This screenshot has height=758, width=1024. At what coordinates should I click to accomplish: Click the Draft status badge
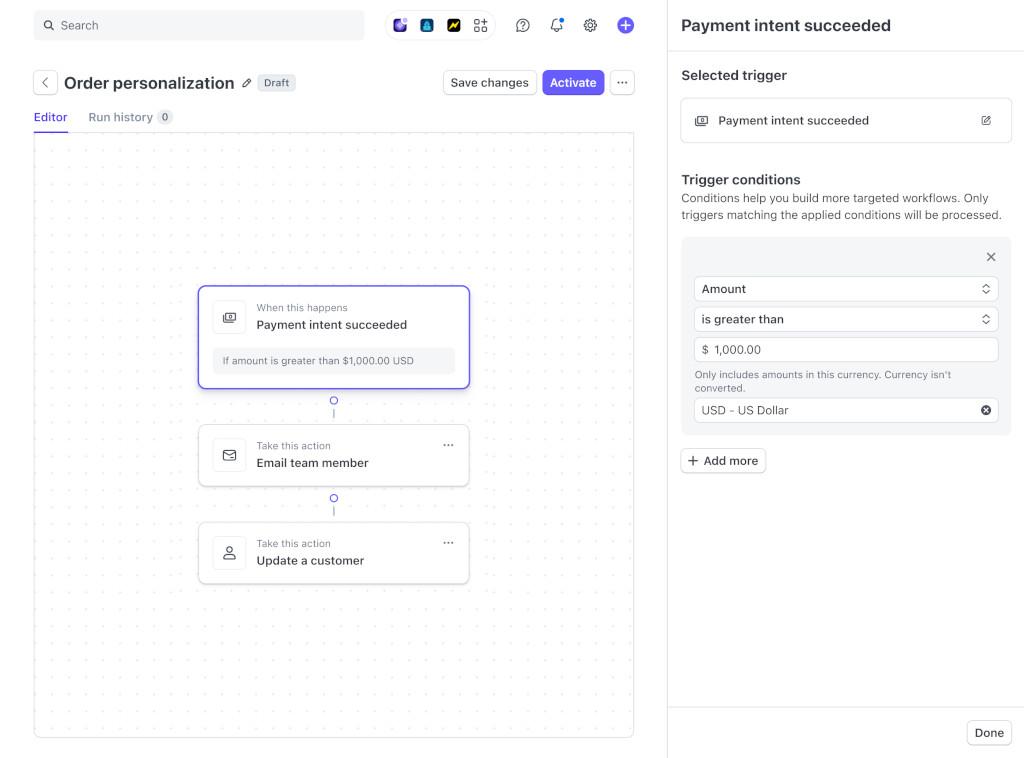tap(276, 83)
